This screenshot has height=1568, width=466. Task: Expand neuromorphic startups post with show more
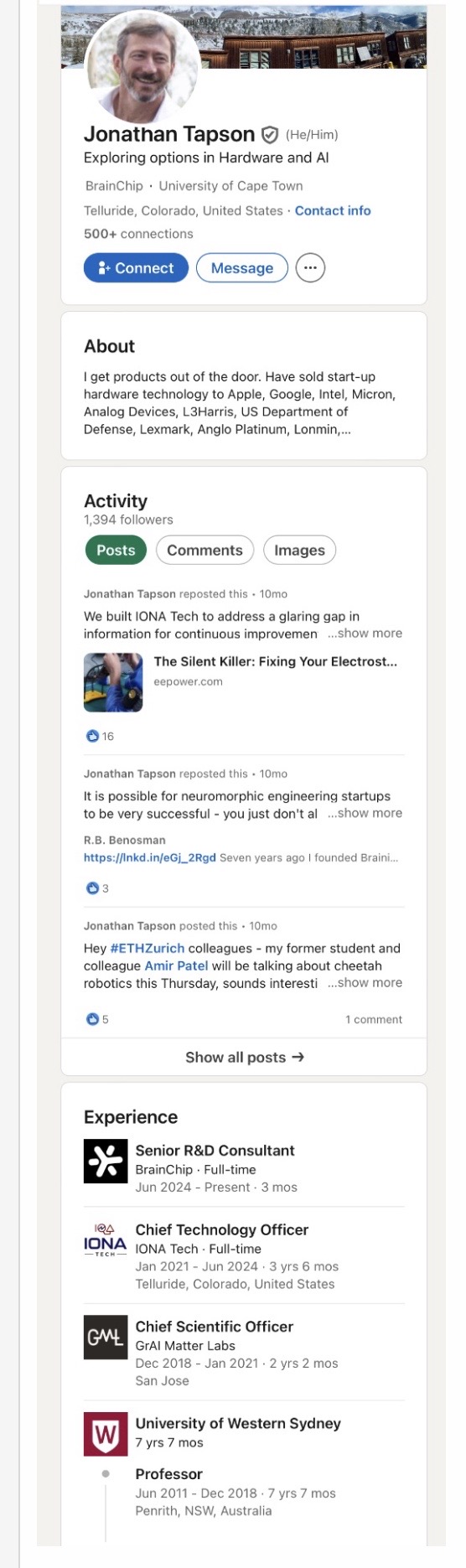tap(365, 813)
